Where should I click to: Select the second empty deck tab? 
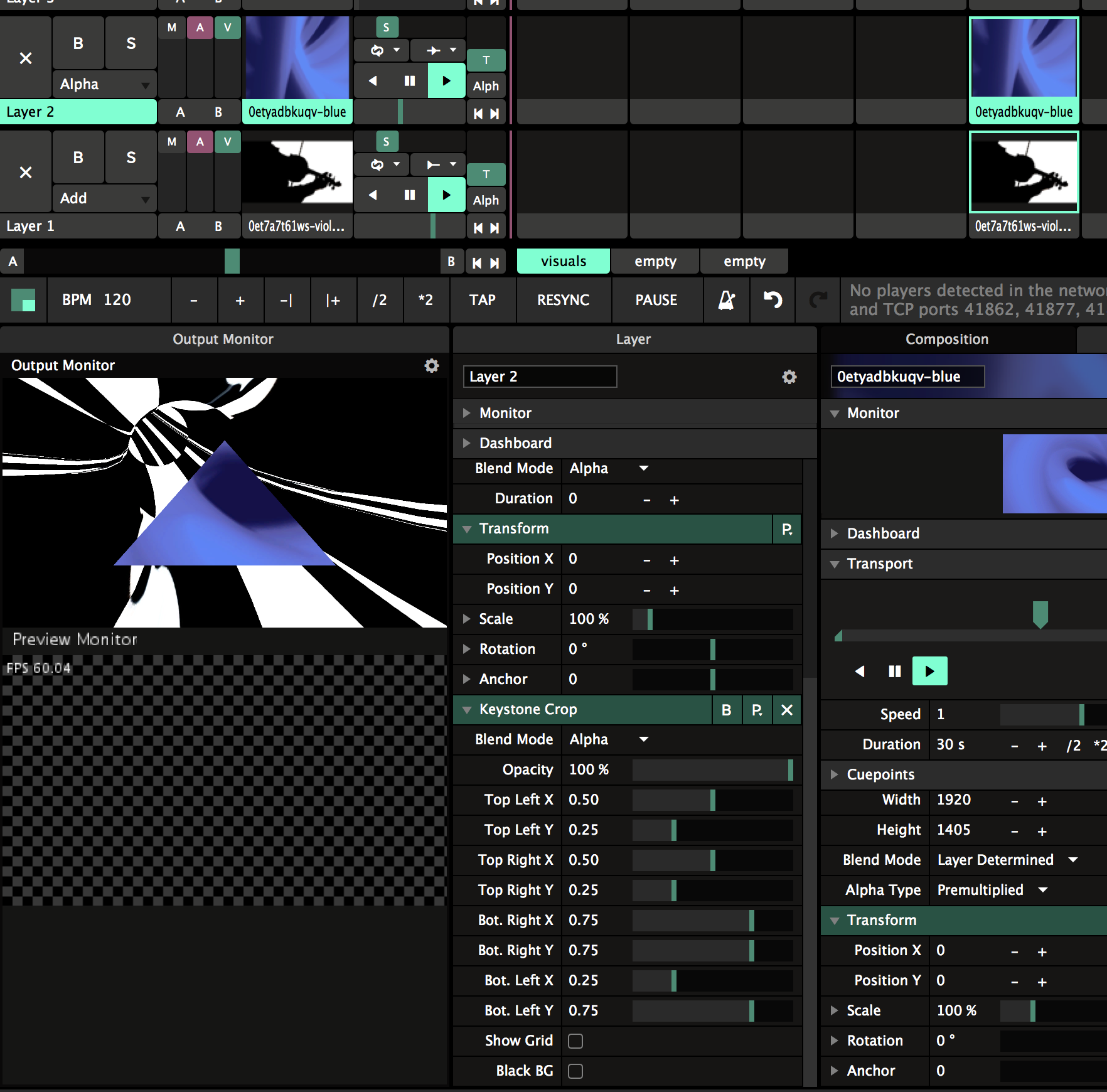[744, 261]
